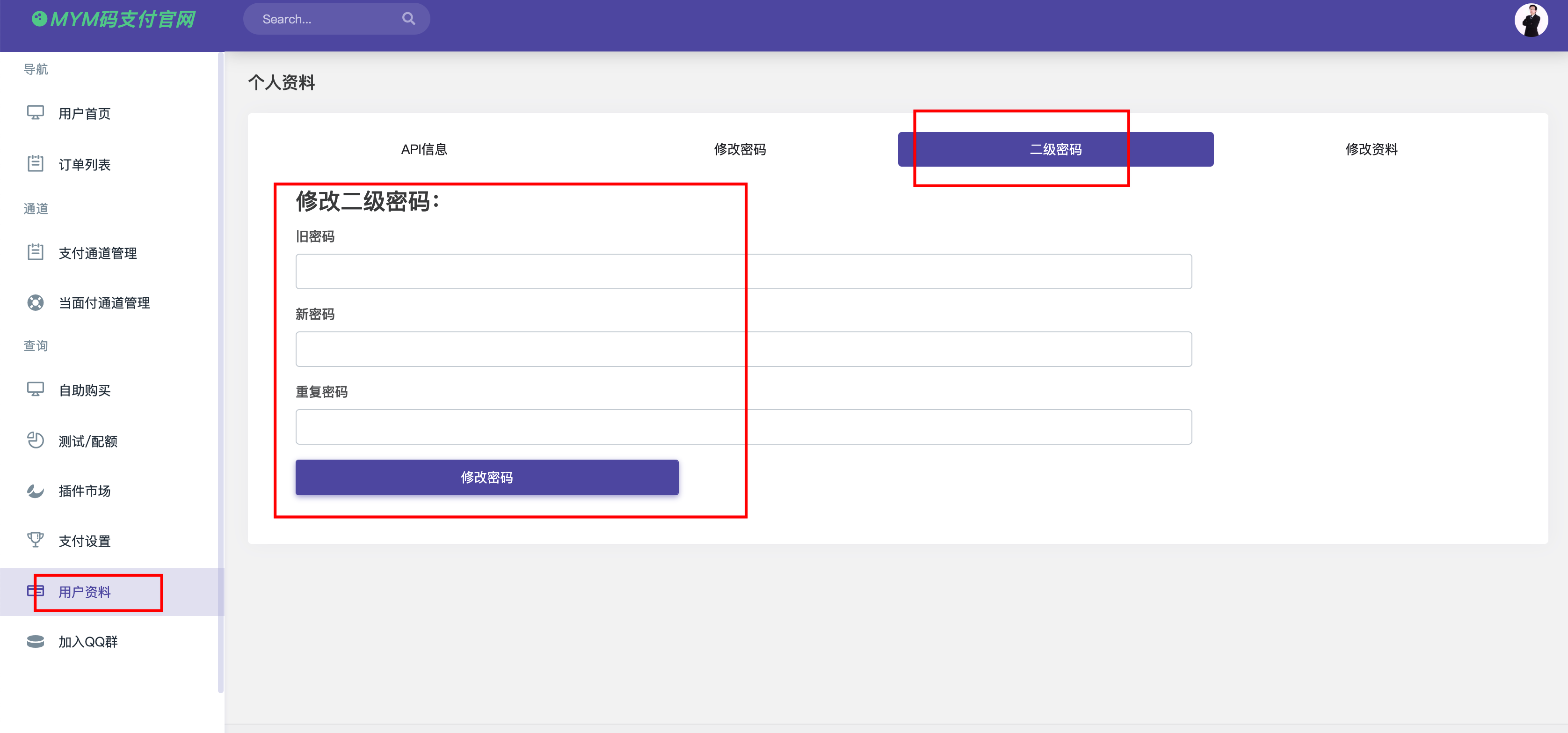The height and width of the screenshot is (733, 1568).
Task: Click the notepad icon beside 支付通道管理
Action: pyautogui.click(x=35, y=252)
